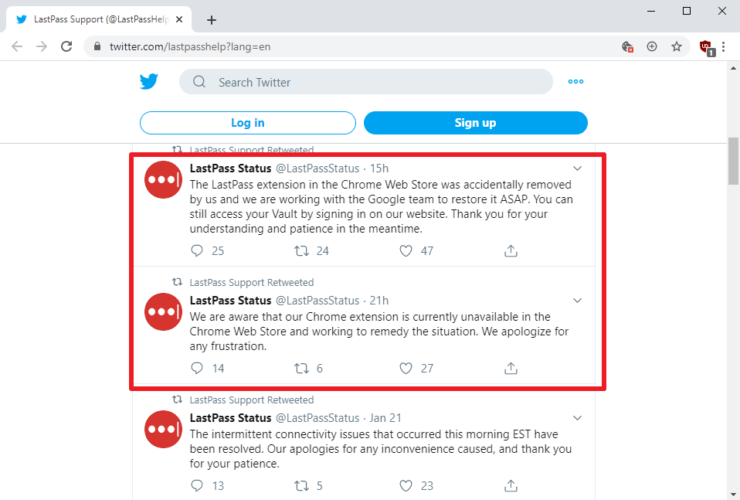Click the Sign up button

coord(475,123)
